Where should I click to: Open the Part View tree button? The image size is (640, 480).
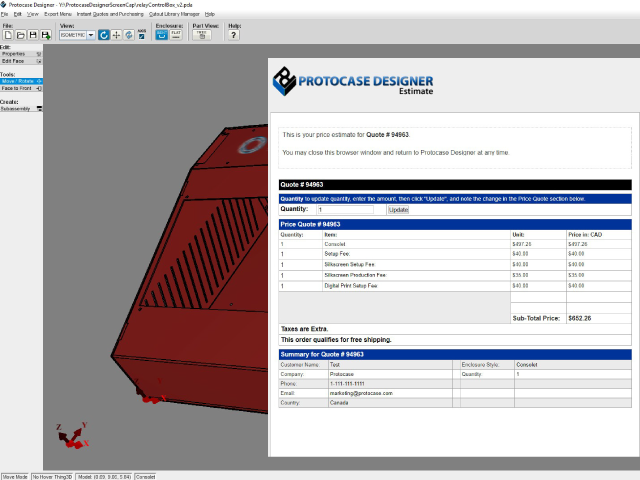click(202, 35)
